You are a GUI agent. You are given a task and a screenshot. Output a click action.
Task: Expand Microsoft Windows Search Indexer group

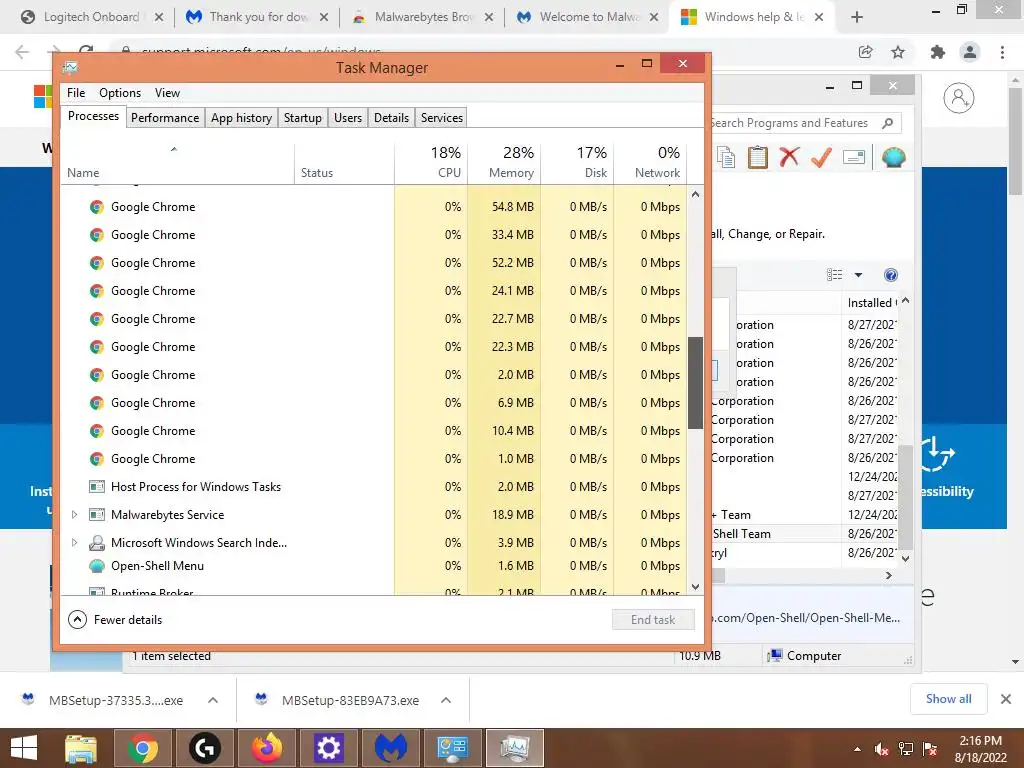(74, 543)
